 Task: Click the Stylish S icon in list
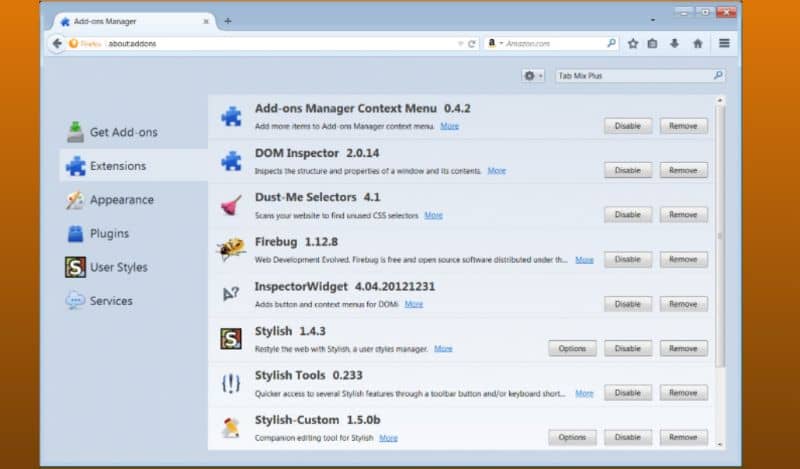231,339
